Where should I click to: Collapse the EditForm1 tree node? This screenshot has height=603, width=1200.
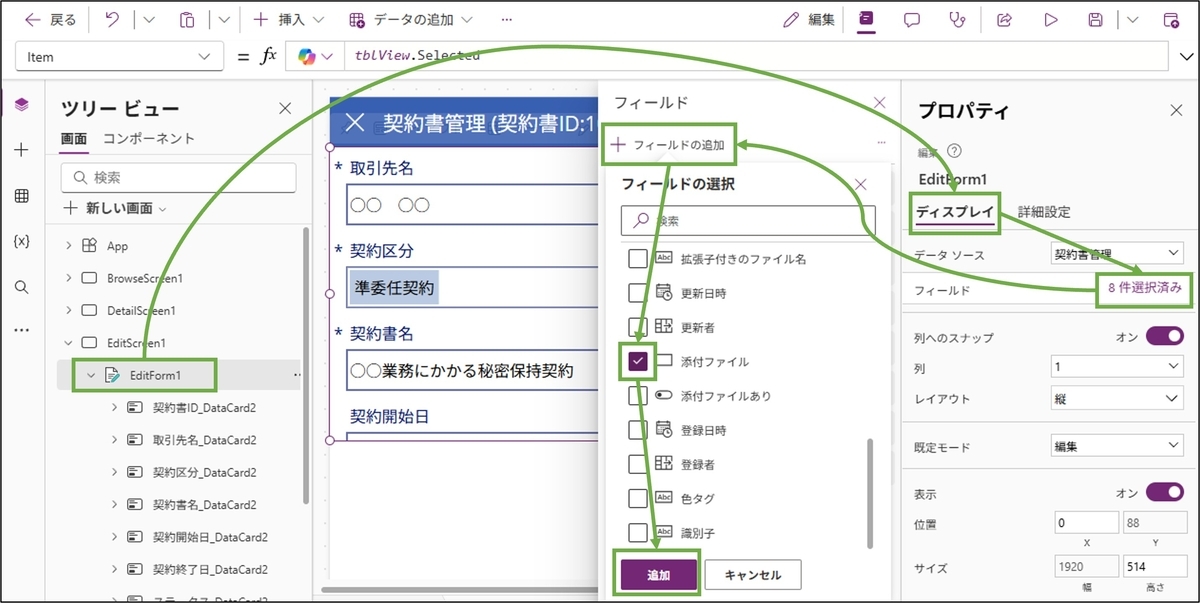[91, 375]
